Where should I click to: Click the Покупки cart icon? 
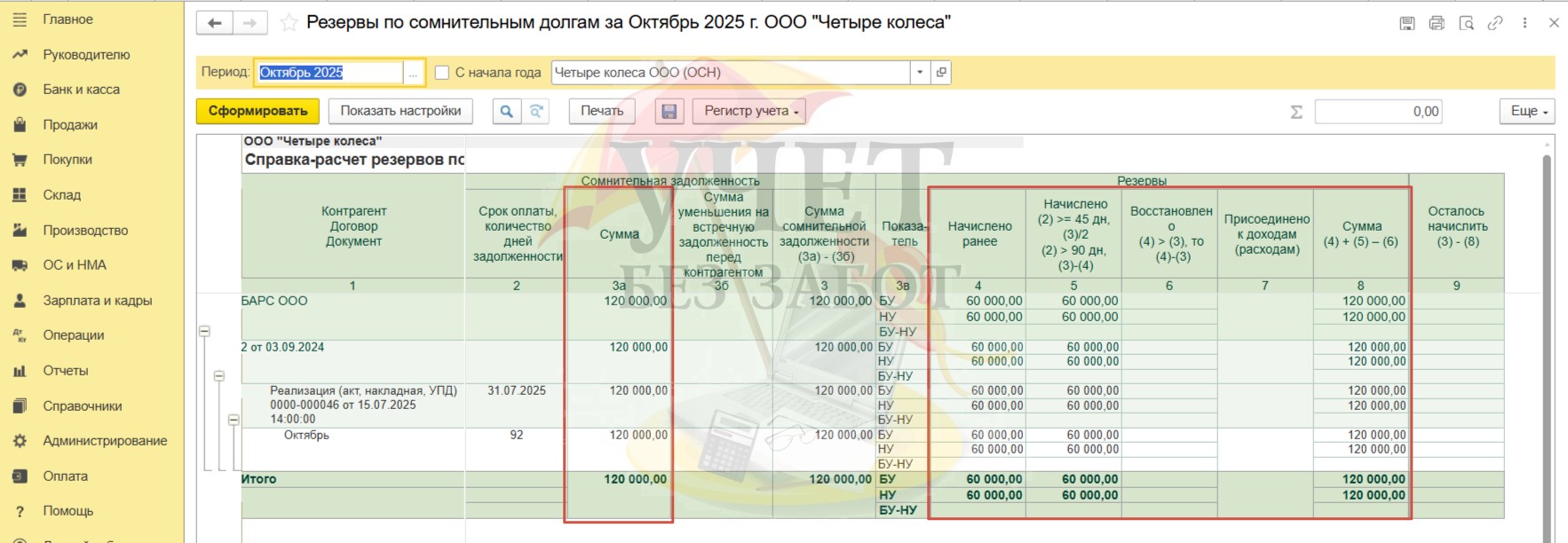pos(20,160)
